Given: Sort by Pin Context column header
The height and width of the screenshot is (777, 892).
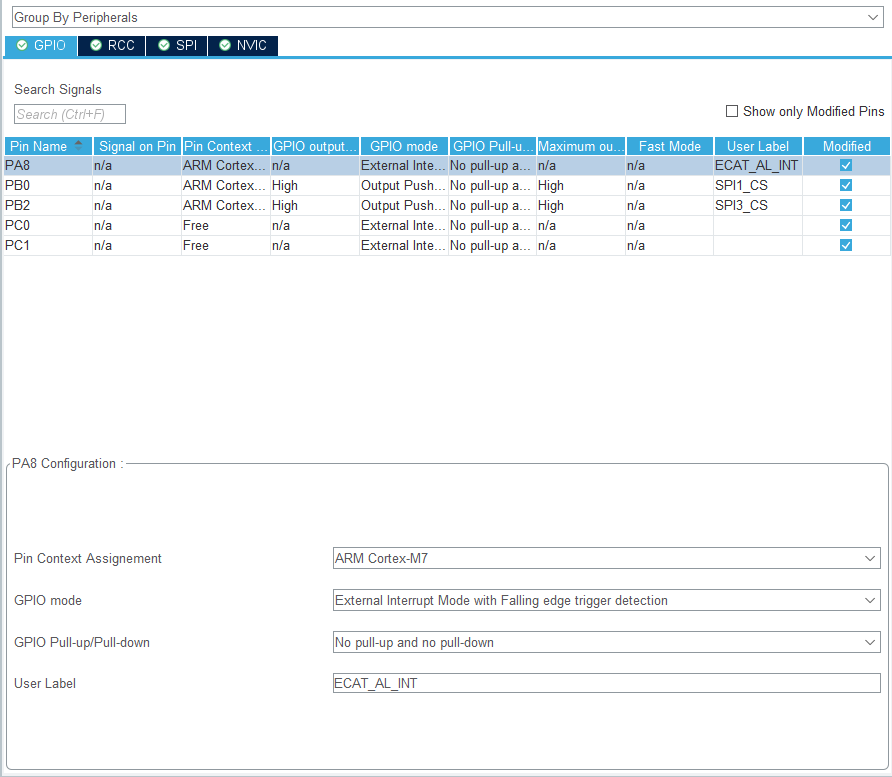Looking at the screenshot, I should pos(226,146).
